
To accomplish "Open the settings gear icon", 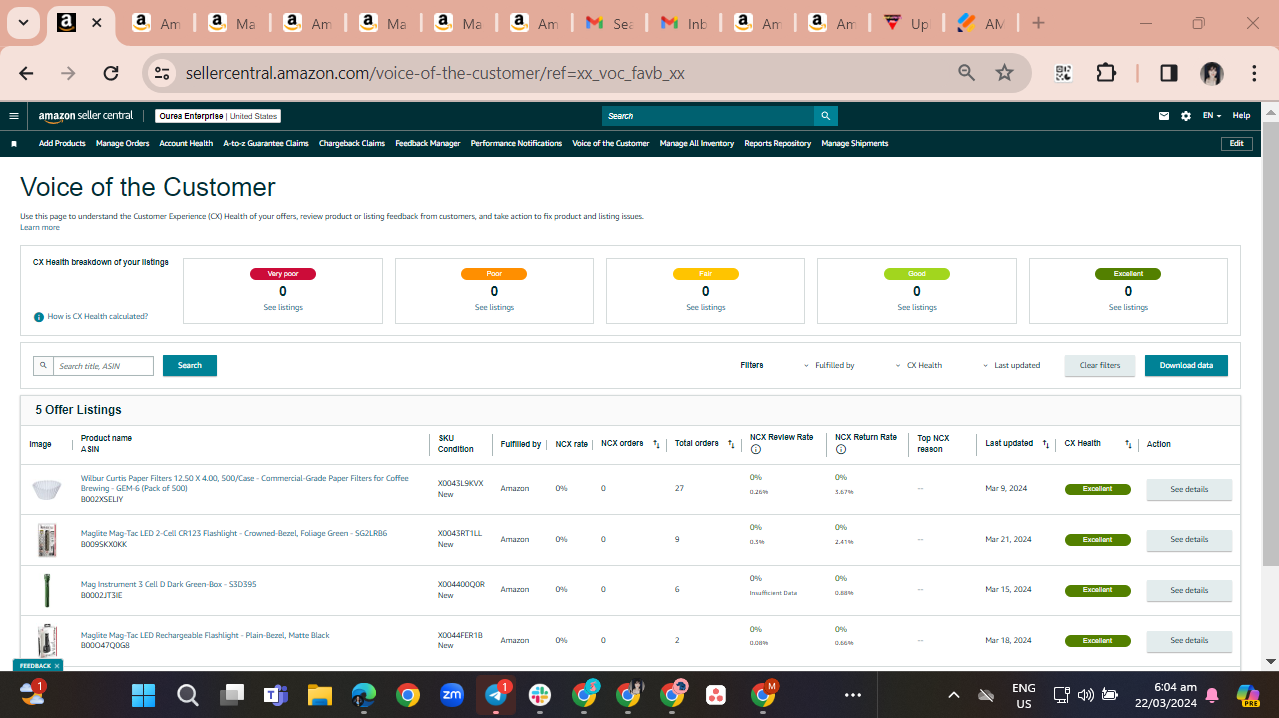I will [1186, 116].
